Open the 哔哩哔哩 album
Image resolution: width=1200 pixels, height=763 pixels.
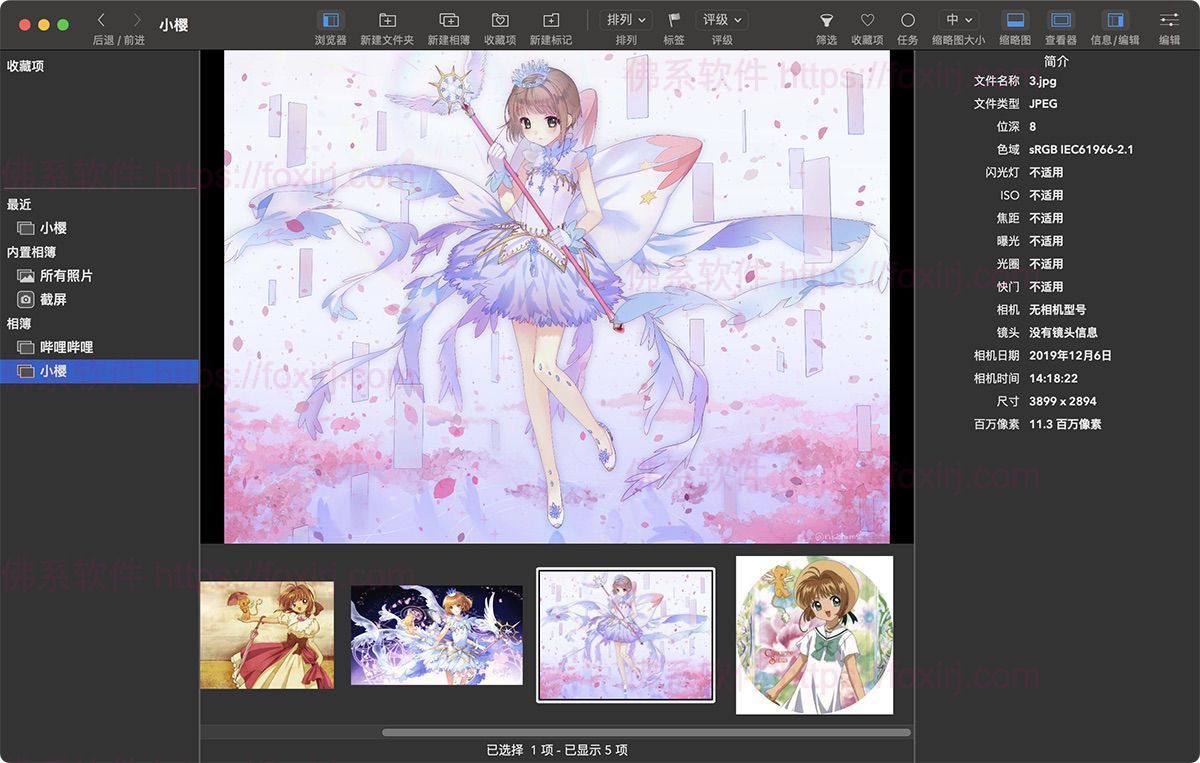[x=65, y=347]
